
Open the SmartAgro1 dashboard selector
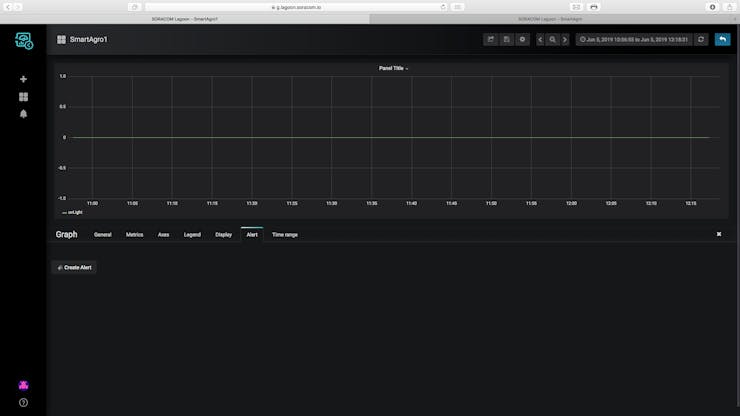point(83,40)
